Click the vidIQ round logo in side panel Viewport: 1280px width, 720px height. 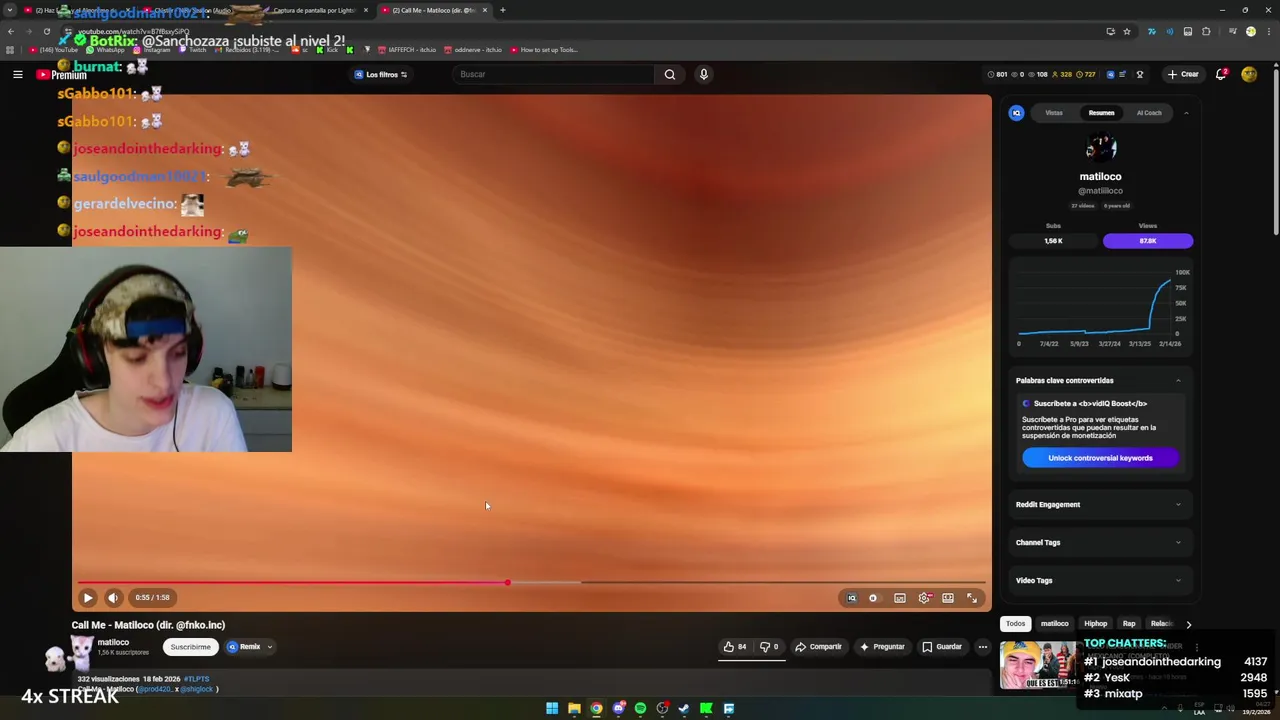[1016, 113]
